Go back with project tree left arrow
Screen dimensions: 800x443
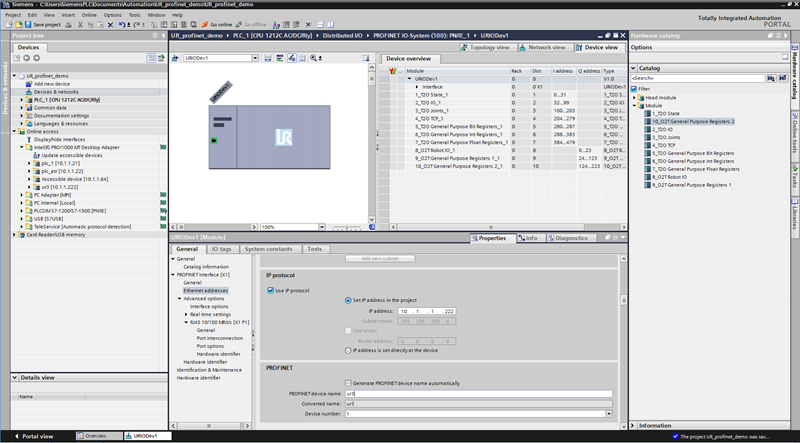point(27,58)
